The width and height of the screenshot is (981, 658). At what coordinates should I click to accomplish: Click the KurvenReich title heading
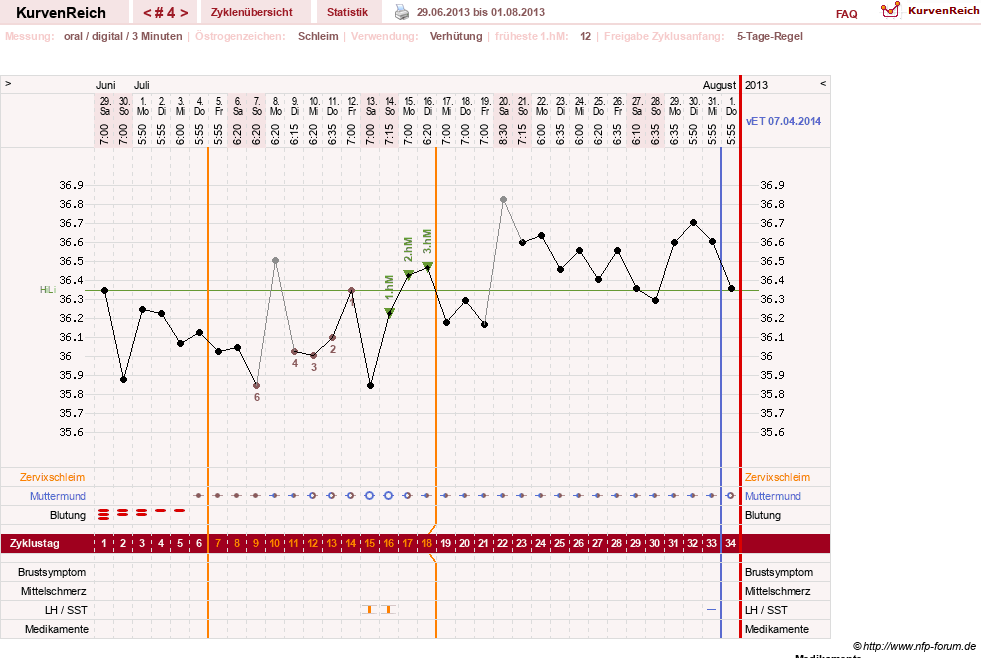tap(61, 13)
